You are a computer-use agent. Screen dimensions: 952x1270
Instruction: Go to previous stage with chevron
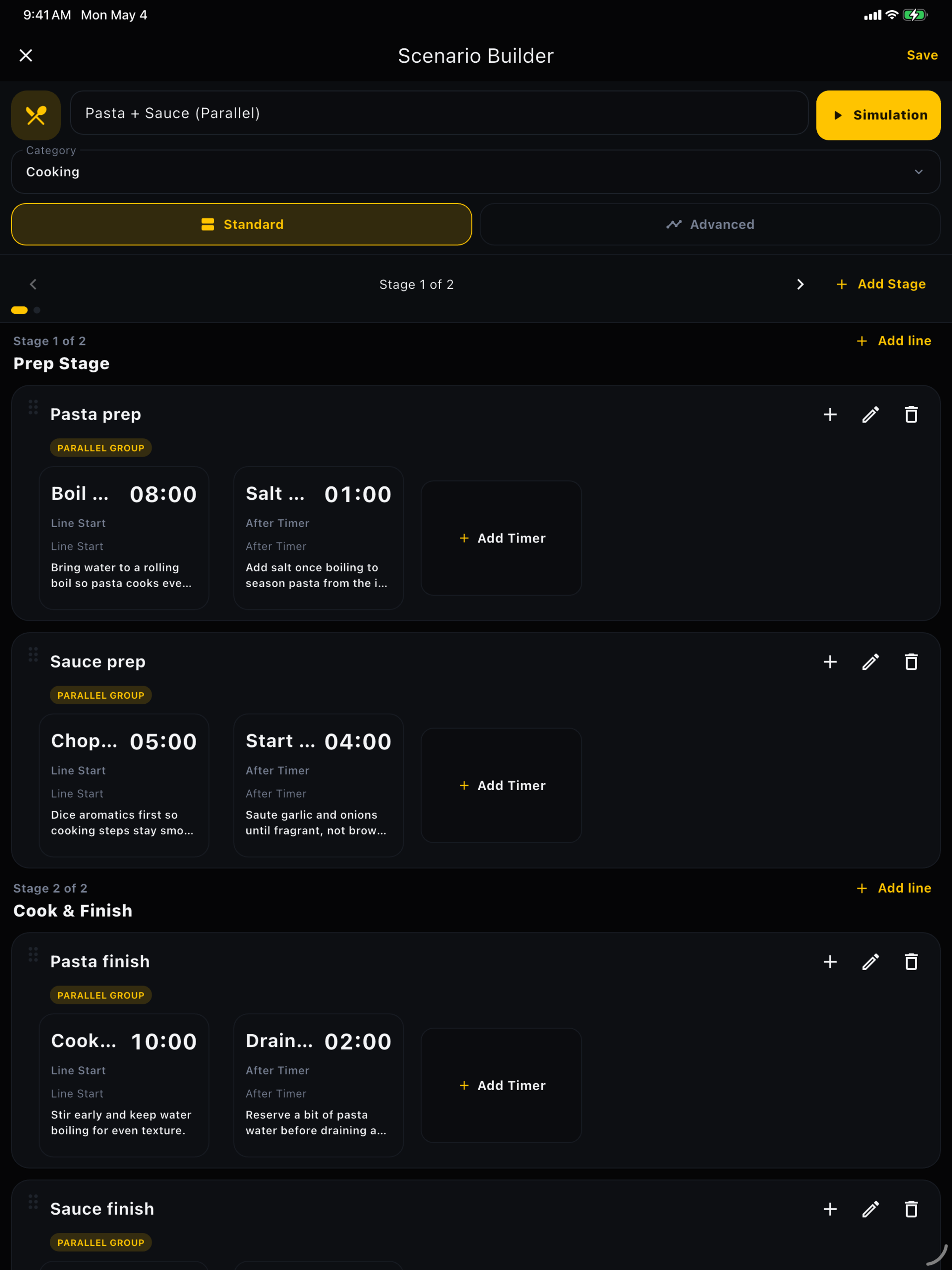(x=33, y=284)
